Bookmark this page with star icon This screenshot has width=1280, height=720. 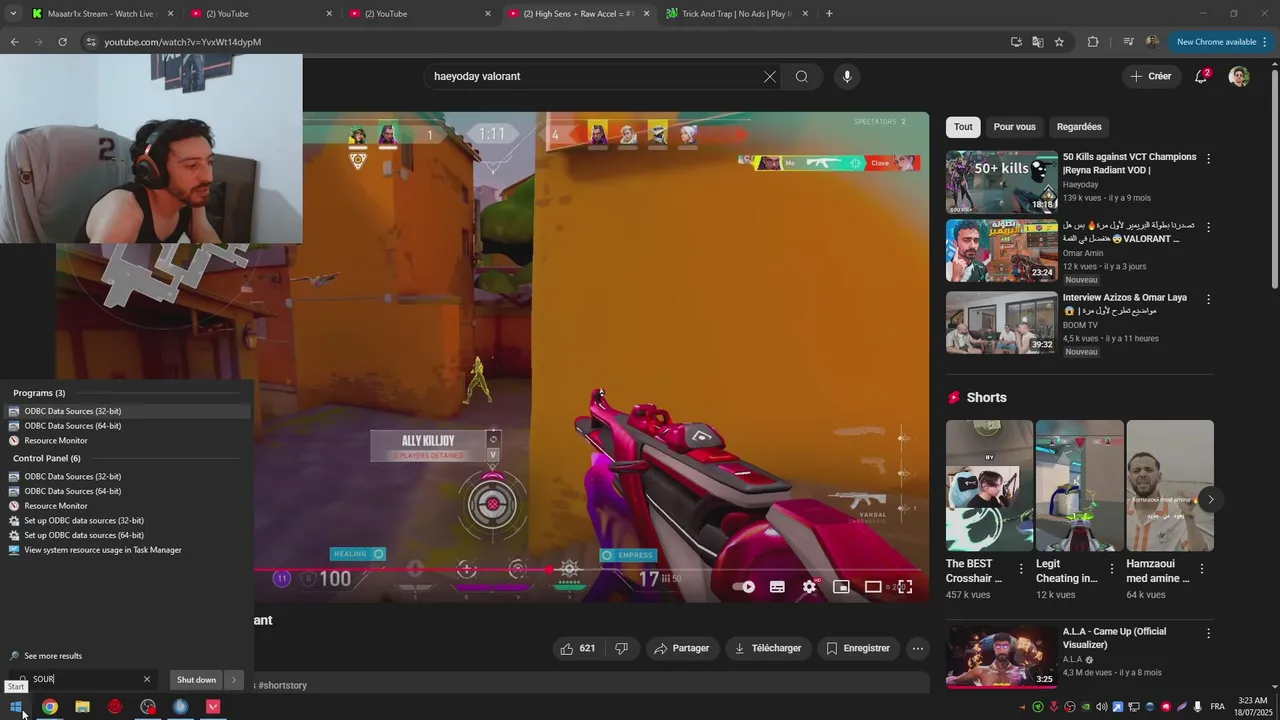click(x=1059, y=42)
